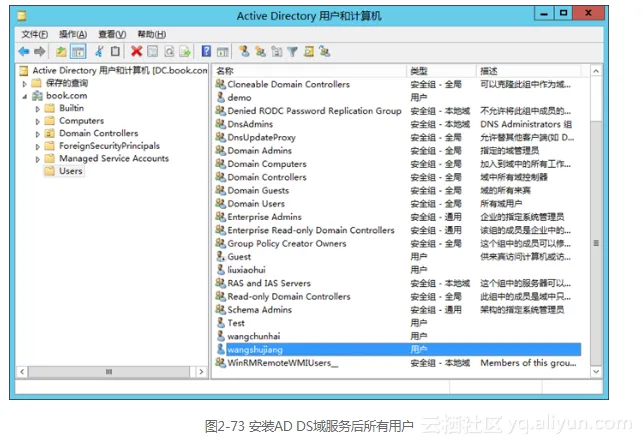Select Group Policy Creator Owners row

(398, 243)
